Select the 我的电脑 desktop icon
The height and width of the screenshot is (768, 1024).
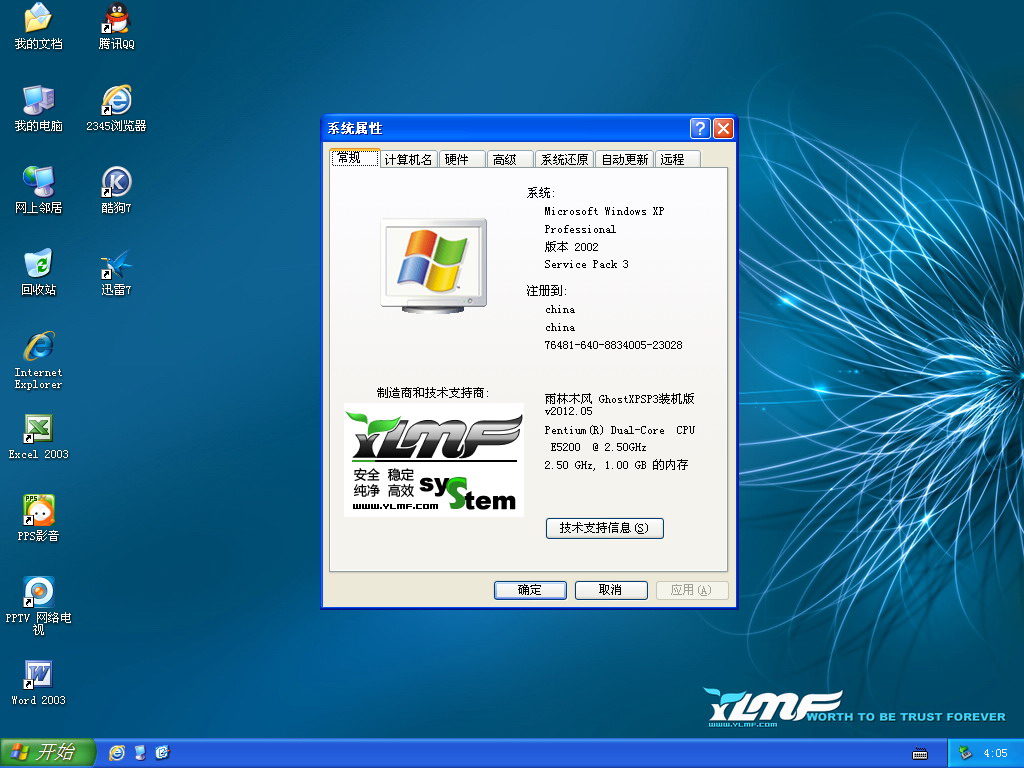(38, 101)
